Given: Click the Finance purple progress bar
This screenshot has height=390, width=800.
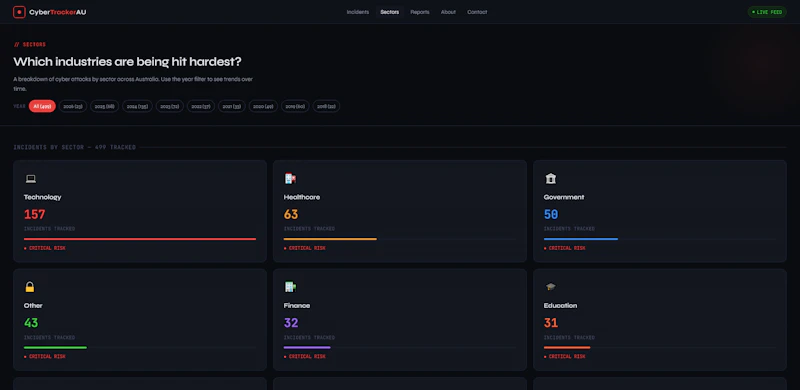Looking at the screenshot, I should (x=307, y=348).
